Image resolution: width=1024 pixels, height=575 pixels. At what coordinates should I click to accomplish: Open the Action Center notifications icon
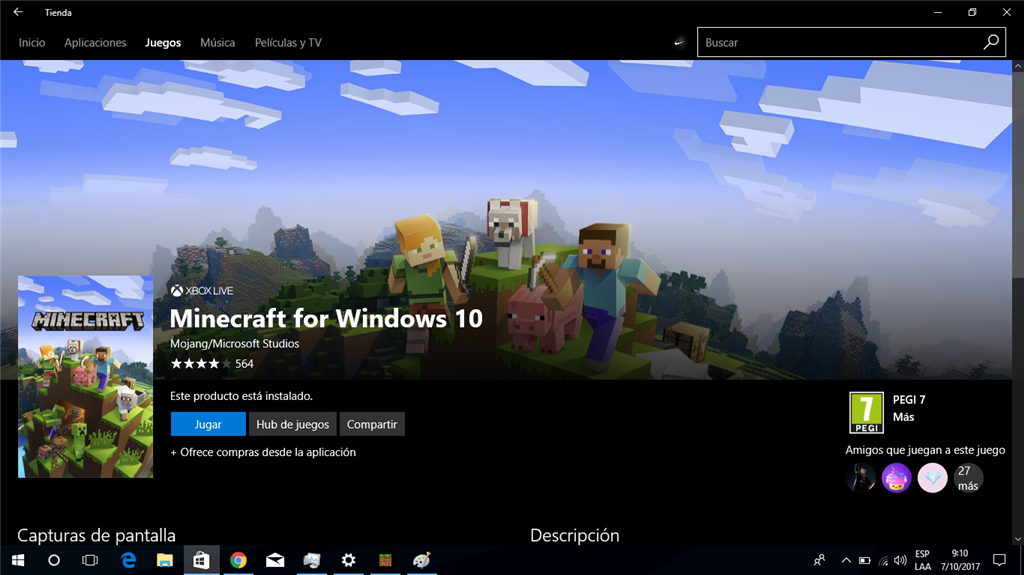pyautogui.click(x=999, y=561)
